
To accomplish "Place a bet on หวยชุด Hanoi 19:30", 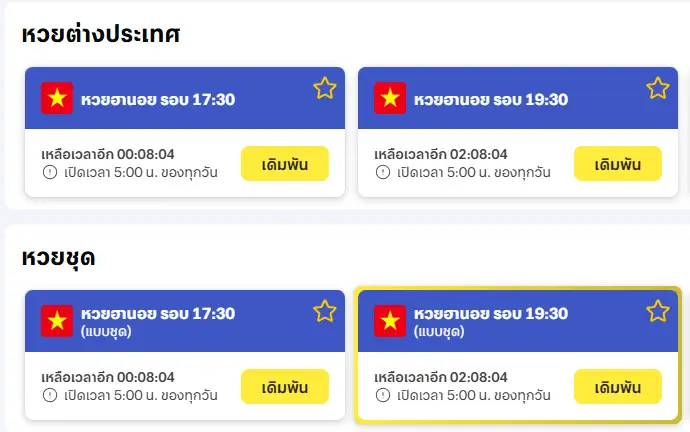I will point(618,387).
